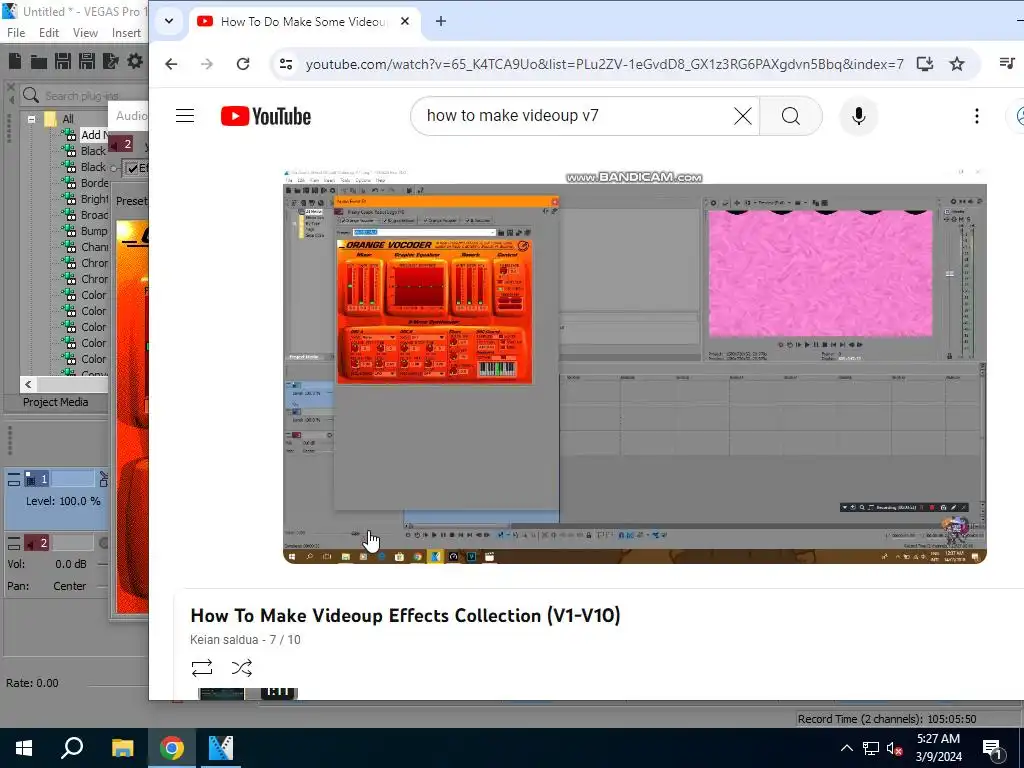The image size is (1024, 768).
Task: Open project Properties gear icon in VEGAS
Action: coord(135,61)
